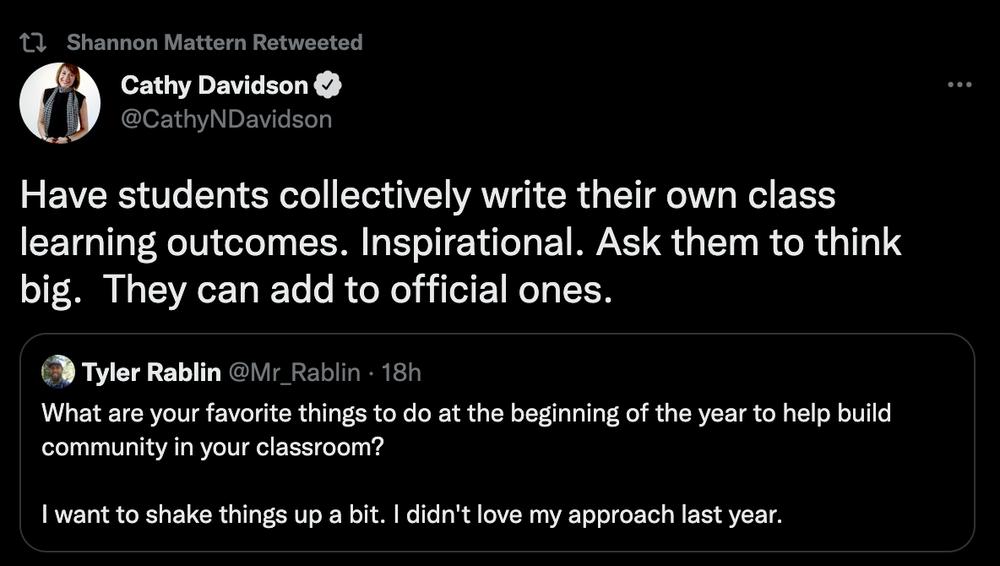Open the @CathyNDavidson handle
This screenshot has width=1000, height=566.
click(226, 119)
